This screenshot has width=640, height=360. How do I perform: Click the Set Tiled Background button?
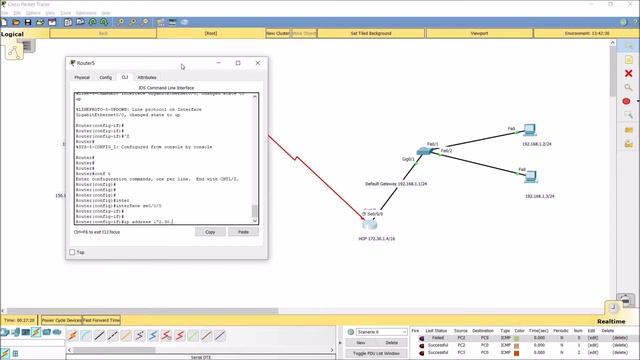point(371,33)
